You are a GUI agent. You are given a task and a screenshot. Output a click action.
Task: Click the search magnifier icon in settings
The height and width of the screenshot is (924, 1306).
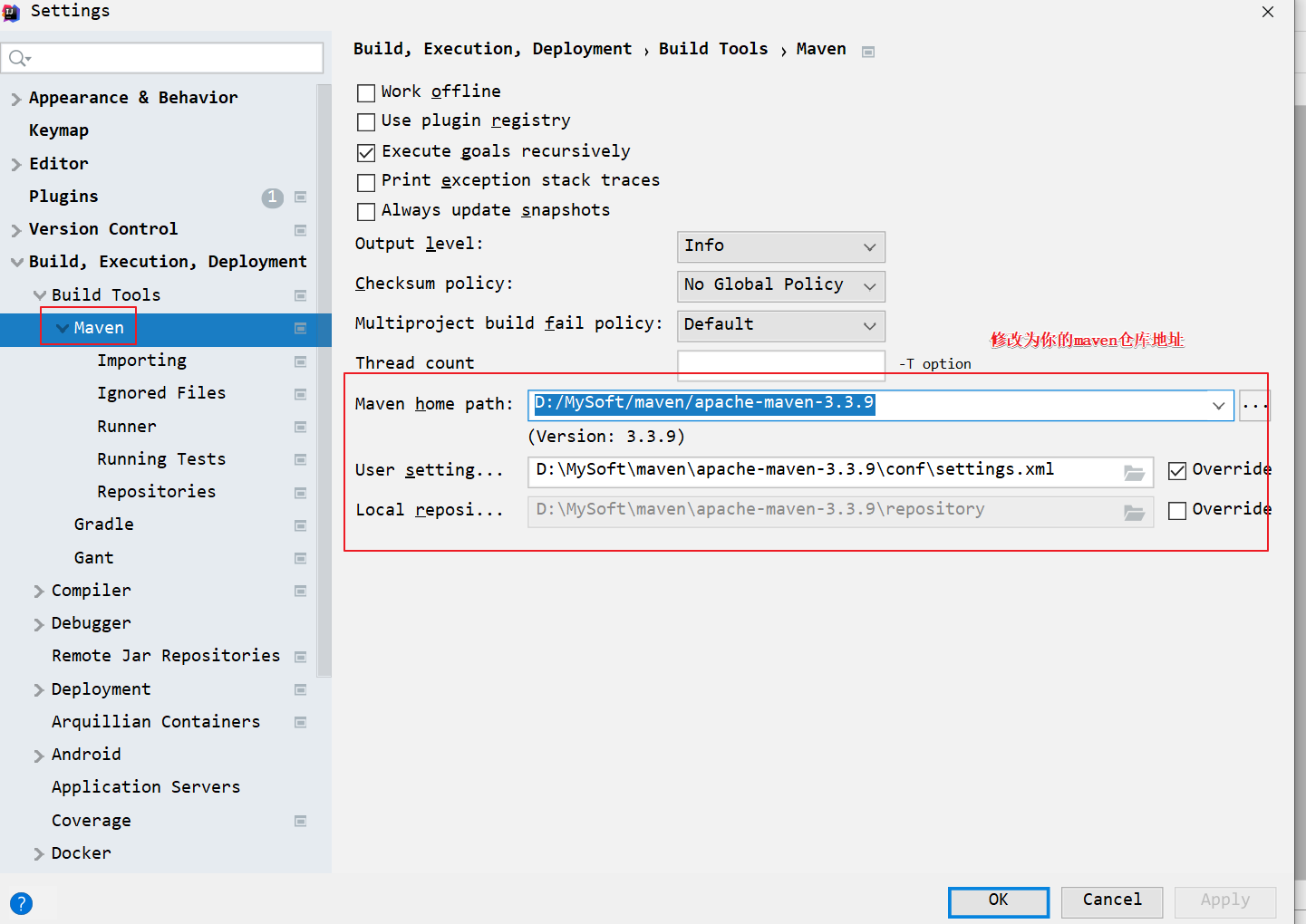click(x=19, y=59)
